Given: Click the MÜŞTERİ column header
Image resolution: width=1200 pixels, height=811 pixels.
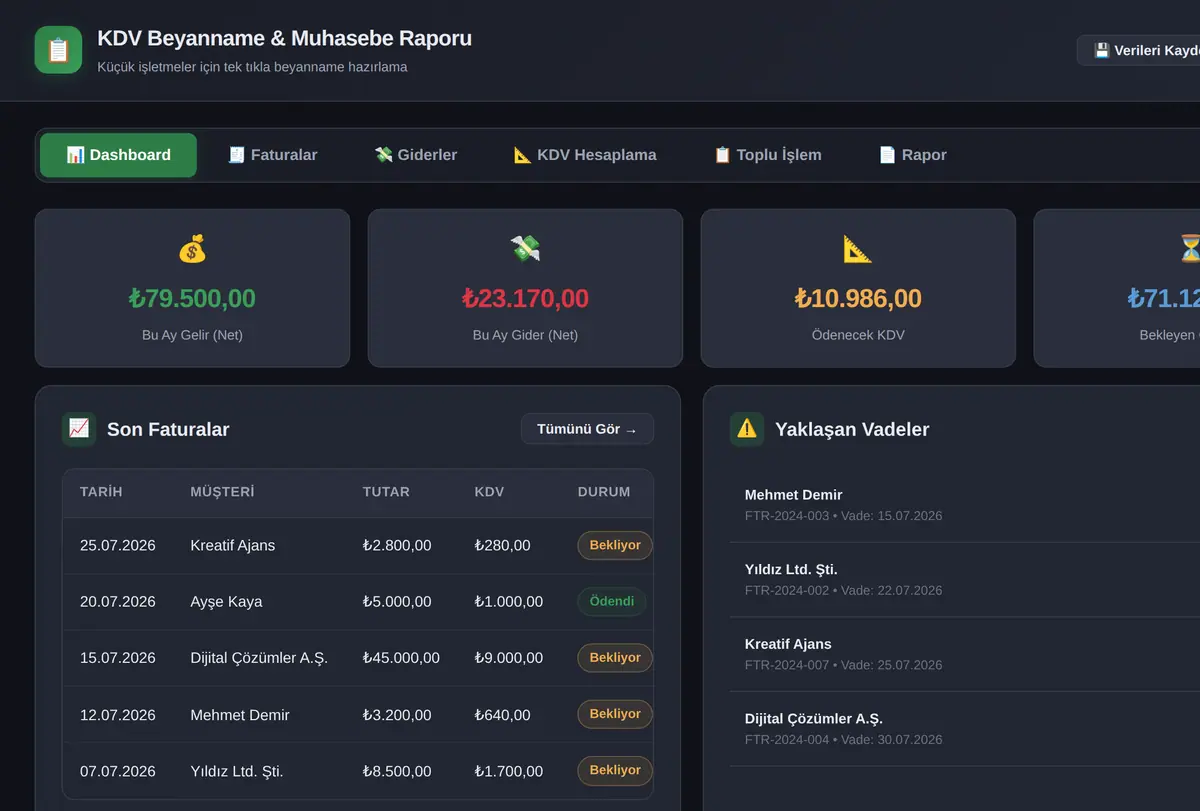Looking at the screenshot, I should [222, 492].
